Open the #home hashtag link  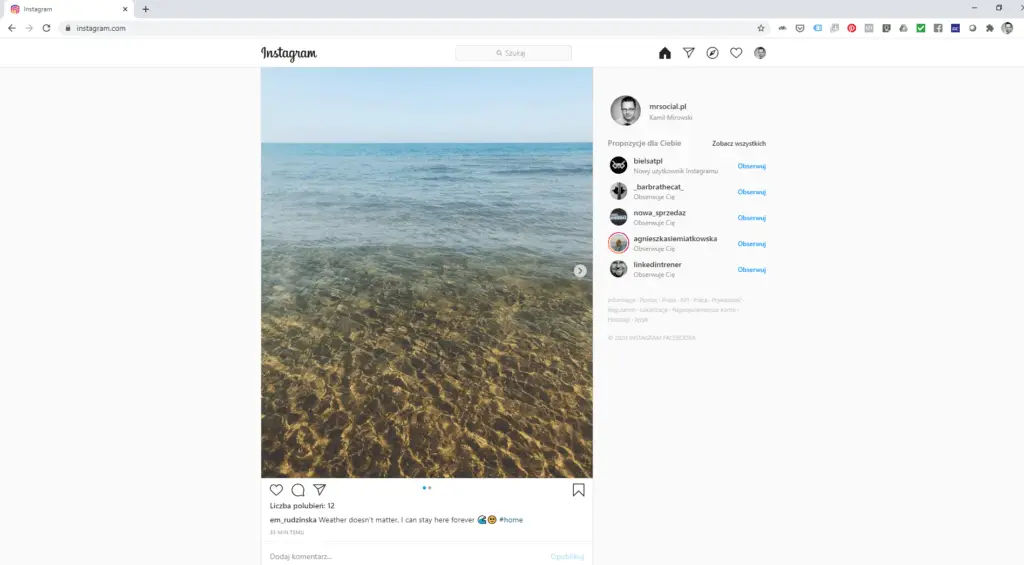coord(511,520)
